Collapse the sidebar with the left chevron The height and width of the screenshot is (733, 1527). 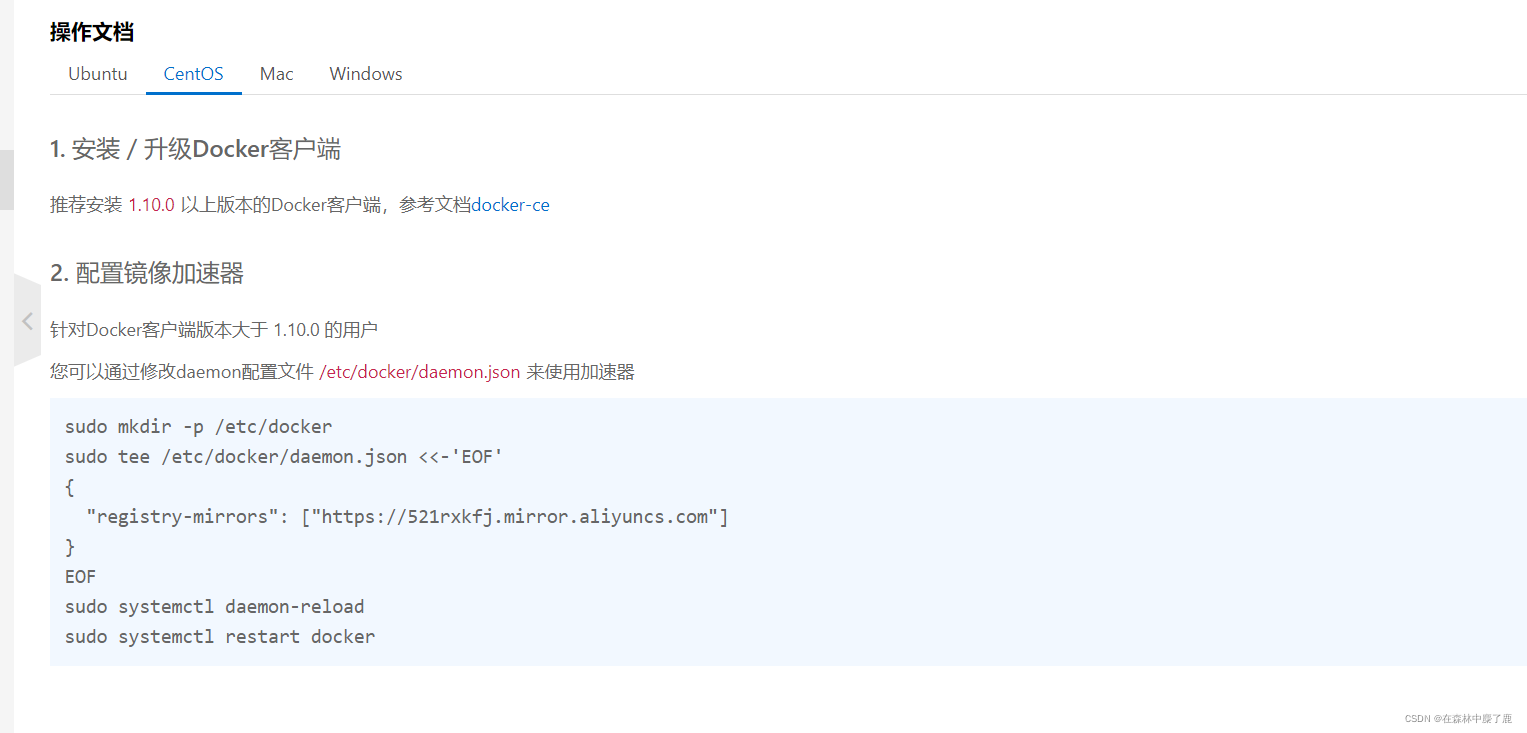(x=27, y=321)
